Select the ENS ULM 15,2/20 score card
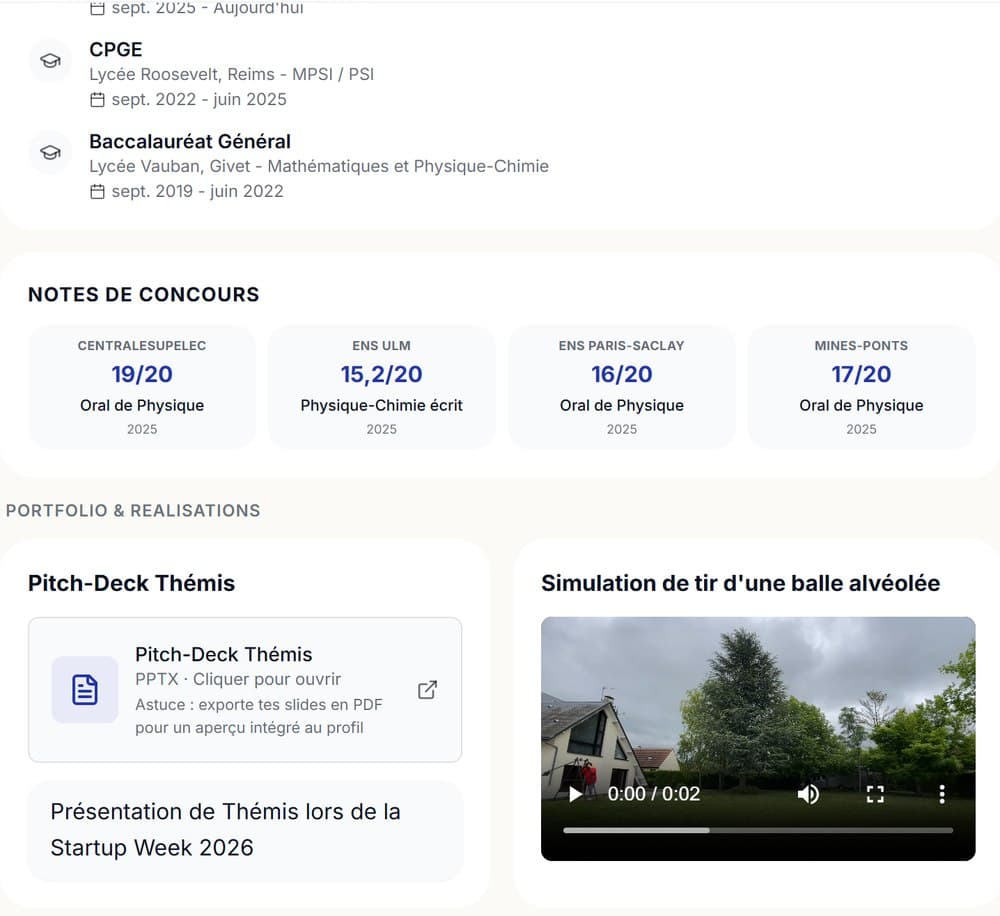The width and height of the screenshot is (1000, 916). coord(381,387)
